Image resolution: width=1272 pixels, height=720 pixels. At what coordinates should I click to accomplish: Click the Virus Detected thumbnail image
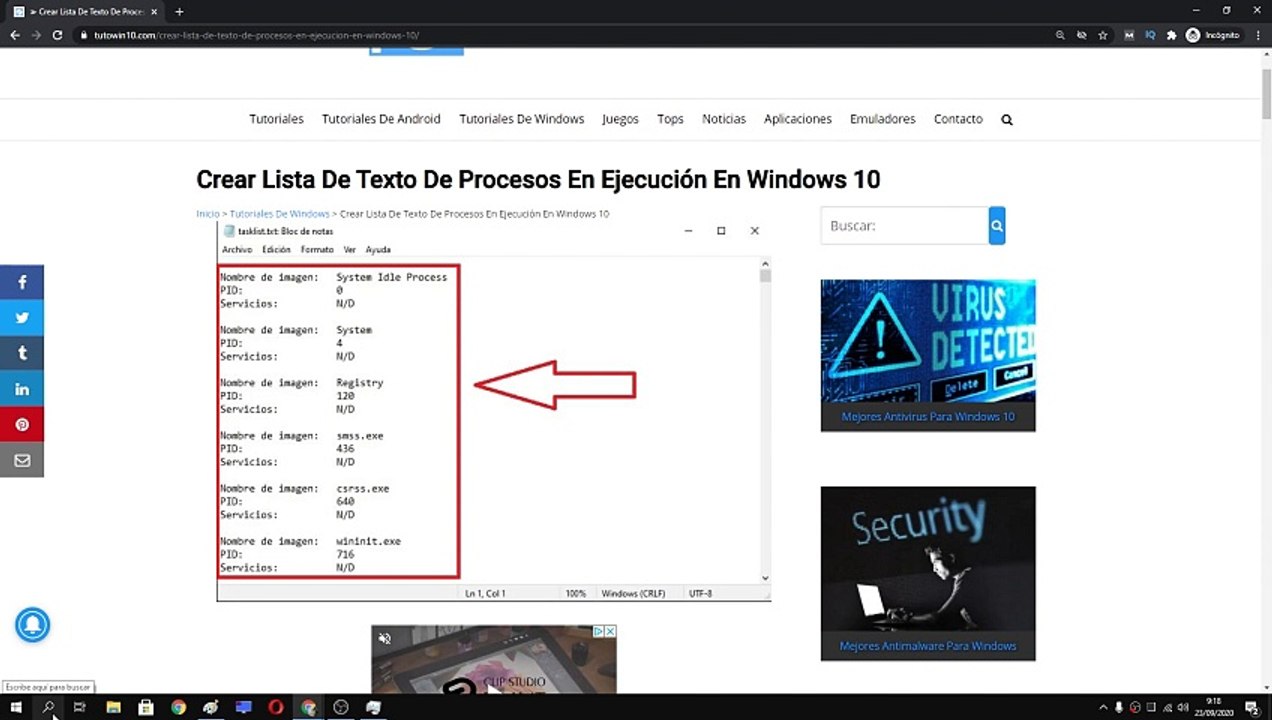928,341
